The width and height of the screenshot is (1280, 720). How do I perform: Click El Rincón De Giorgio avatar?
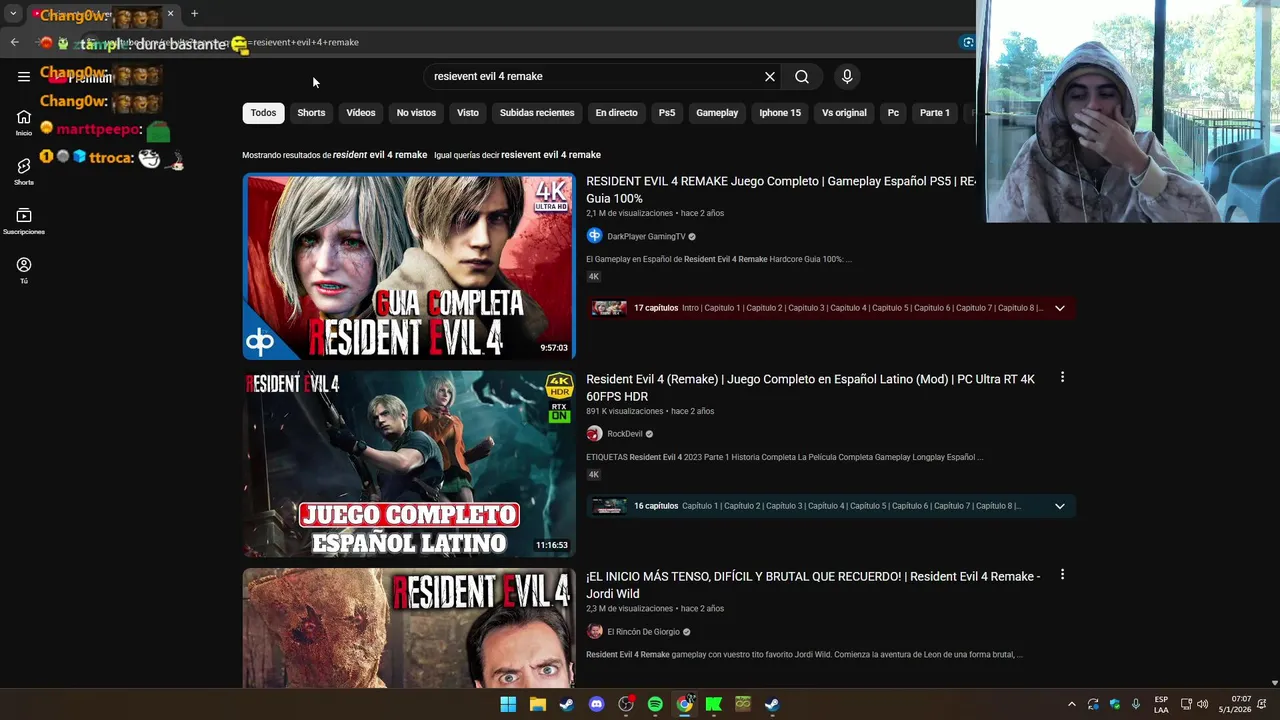[x=594, y=632]
